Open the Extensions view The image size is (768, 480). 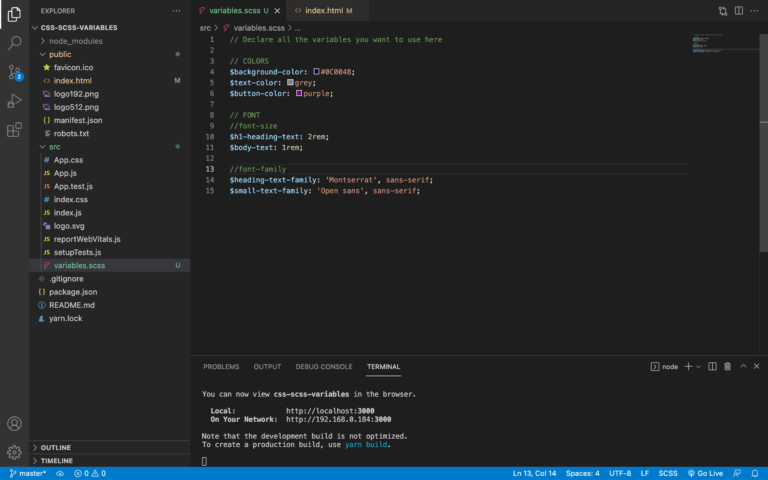pyautogui.click(x=14, y=130)
